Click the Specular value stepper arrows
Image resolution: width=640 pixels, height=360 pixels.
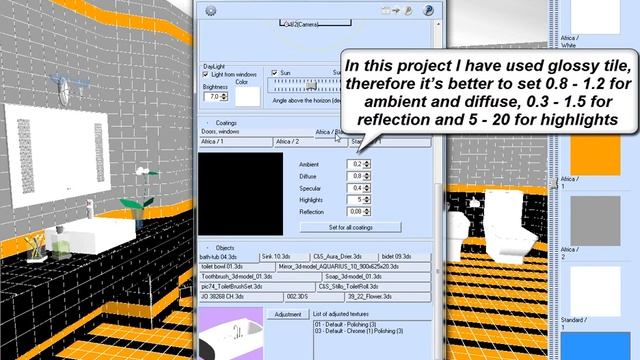(367, 188)
